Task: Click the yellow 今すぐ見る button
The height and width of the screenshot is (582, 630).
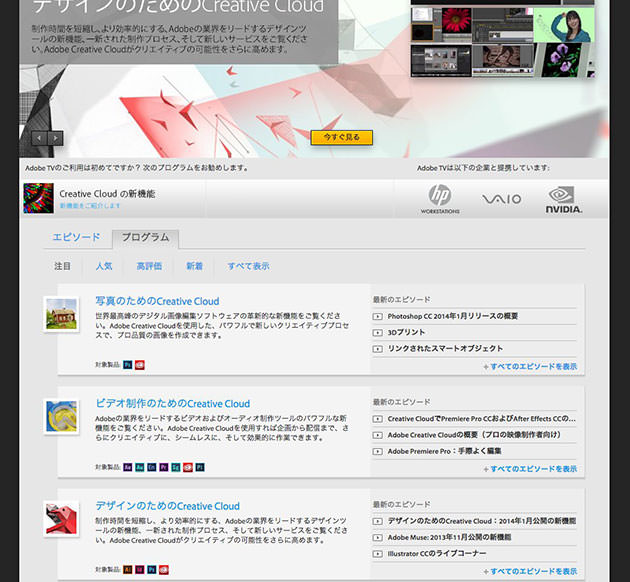Action: click(342, 137)
